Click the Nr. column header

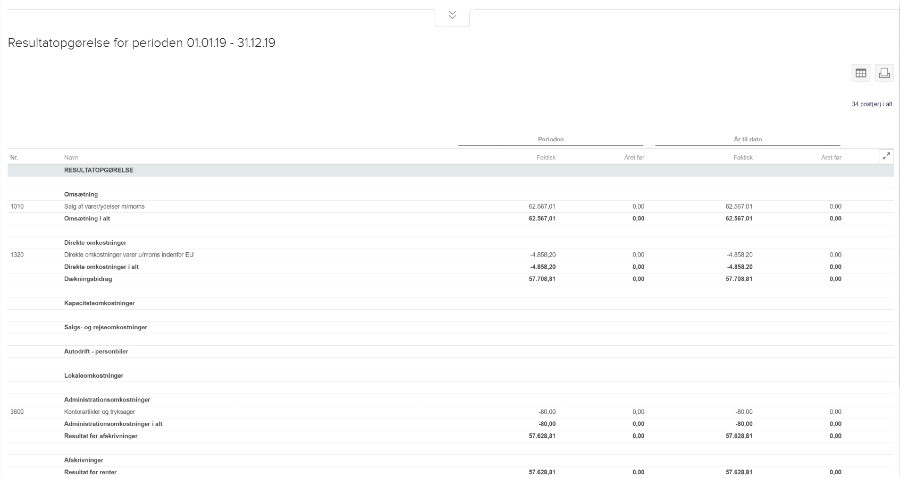click(x=15, y=157)
